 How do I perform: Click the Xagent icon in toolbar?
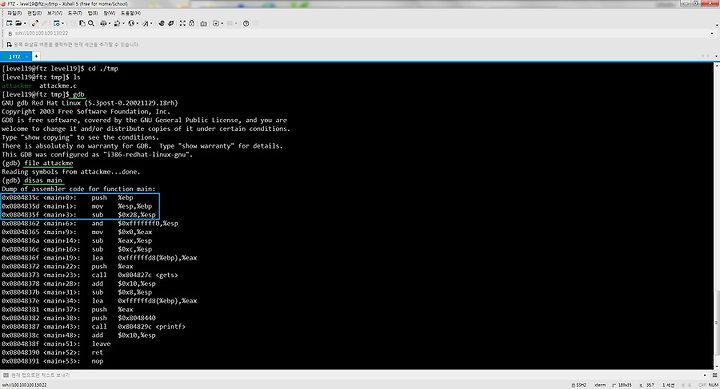(171, 23)
